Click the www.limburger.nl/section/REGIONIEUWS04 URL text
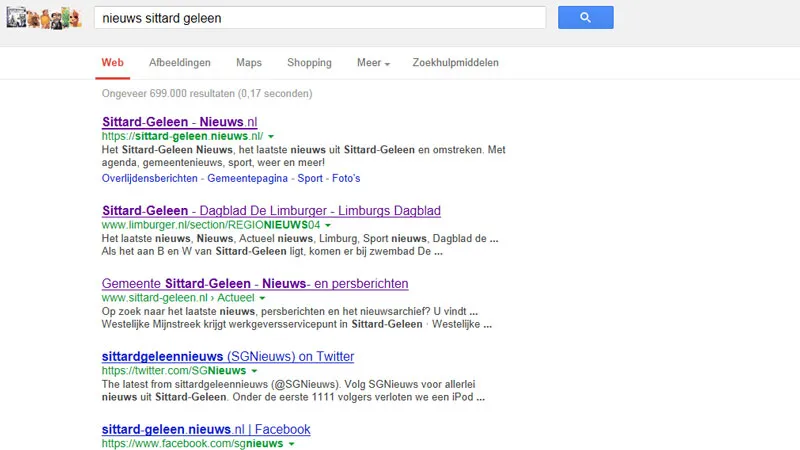 pyautogui.click(x=211, y=225)
